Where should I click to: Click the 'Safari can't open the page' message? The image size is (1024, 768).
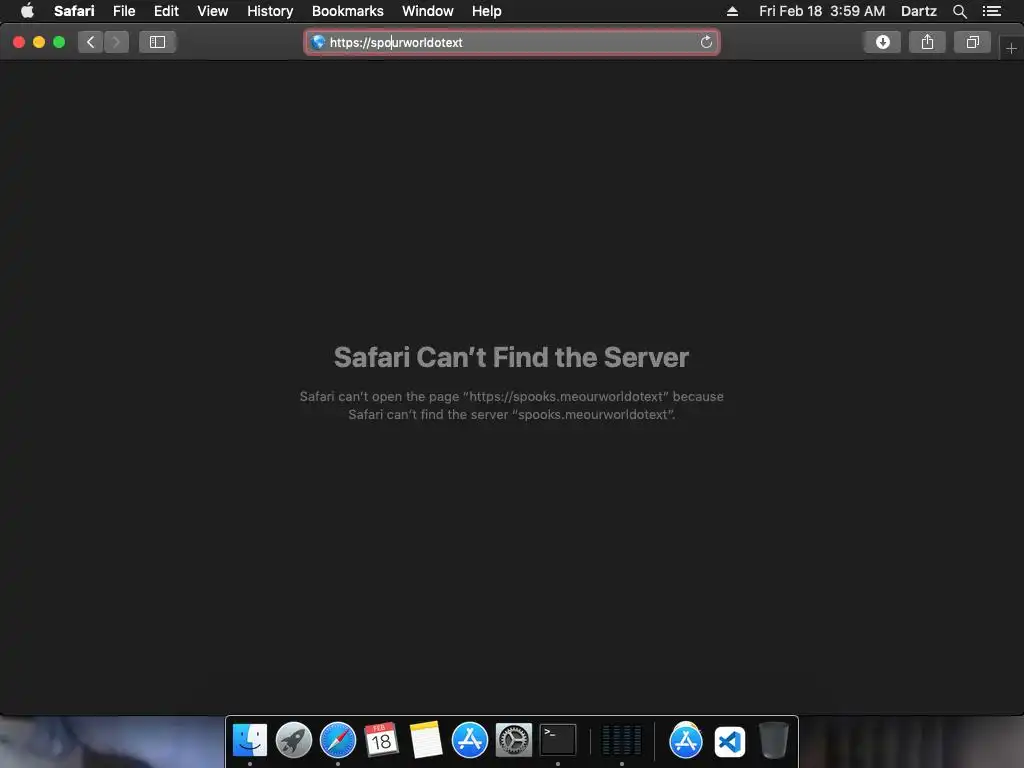511,405
